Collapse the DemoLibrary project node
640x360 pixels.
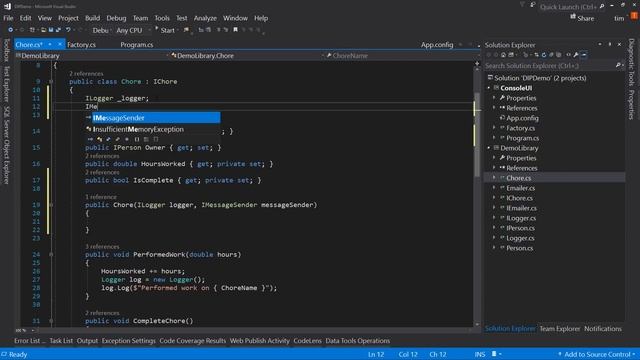pyautogui.click(x=489, y=148)
